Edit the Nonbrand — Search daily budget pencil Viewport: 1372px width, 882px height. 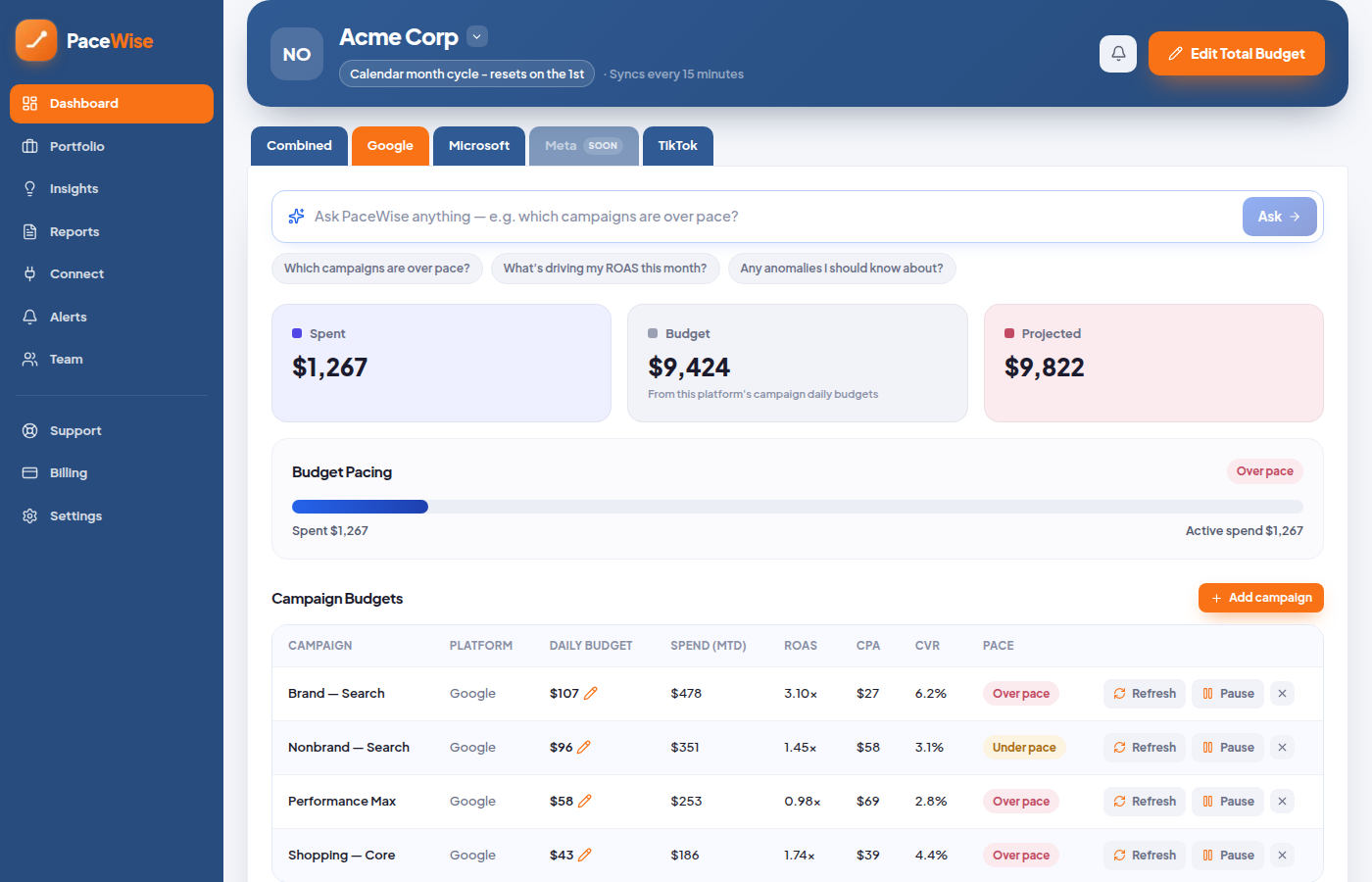tap(584, 748)
